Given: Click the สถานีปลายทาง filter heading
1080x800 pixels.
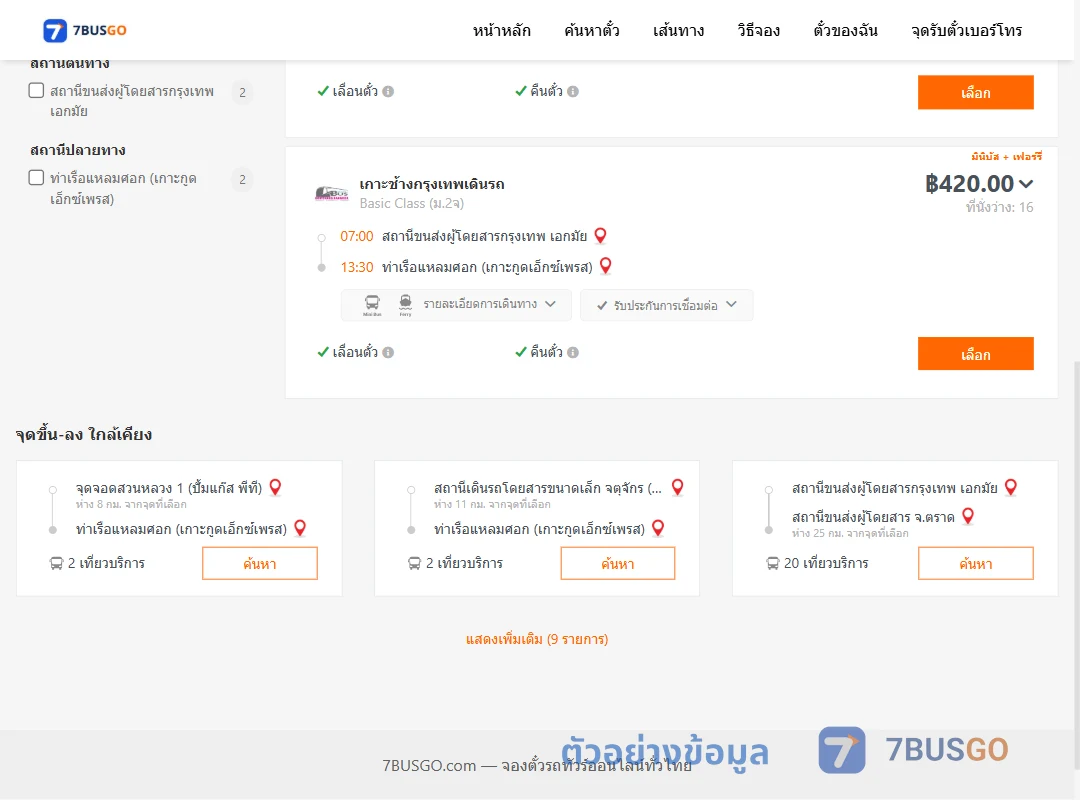Looking at the screenshot, I should 78,150.
